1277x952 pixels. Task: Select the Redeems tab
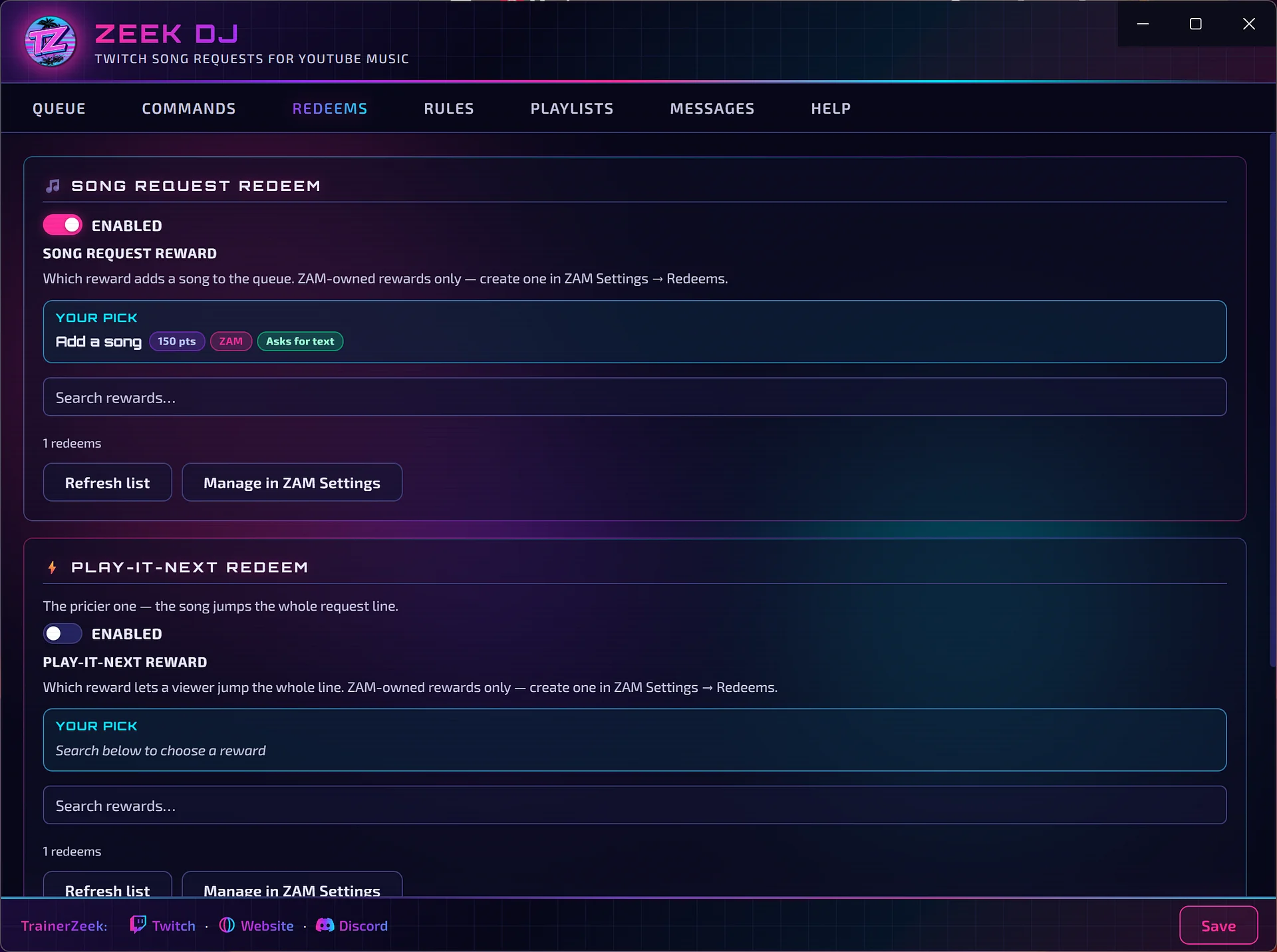point(330,108)
